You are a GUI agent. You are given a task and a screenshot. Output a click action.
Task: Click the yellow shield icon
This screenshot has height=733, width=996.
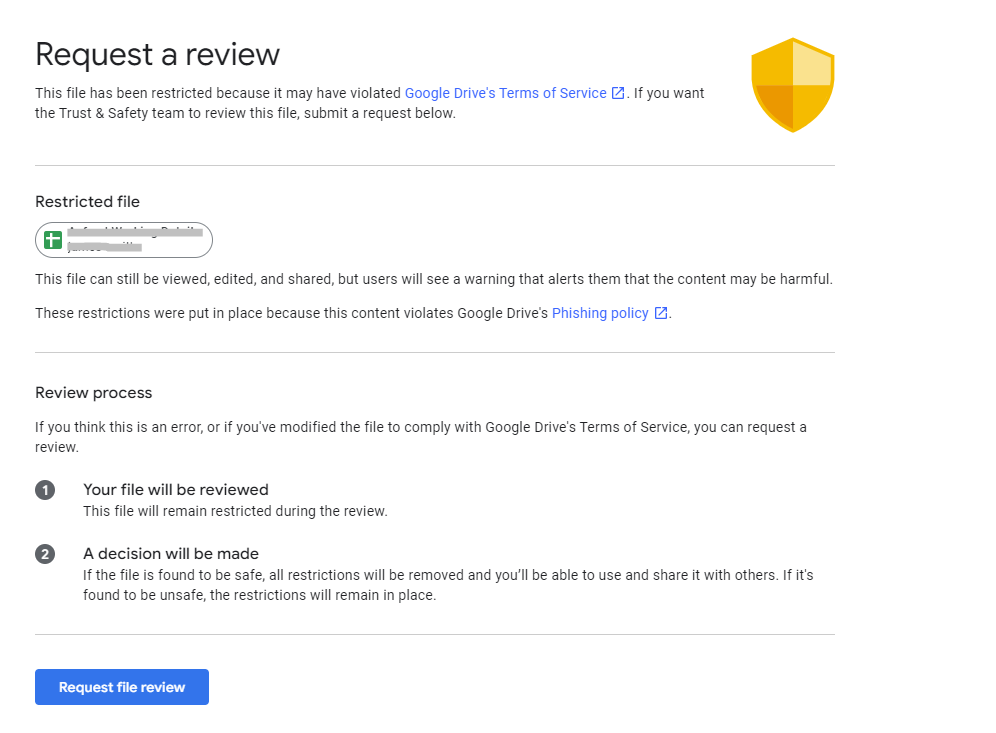click(x=793, y=85)
